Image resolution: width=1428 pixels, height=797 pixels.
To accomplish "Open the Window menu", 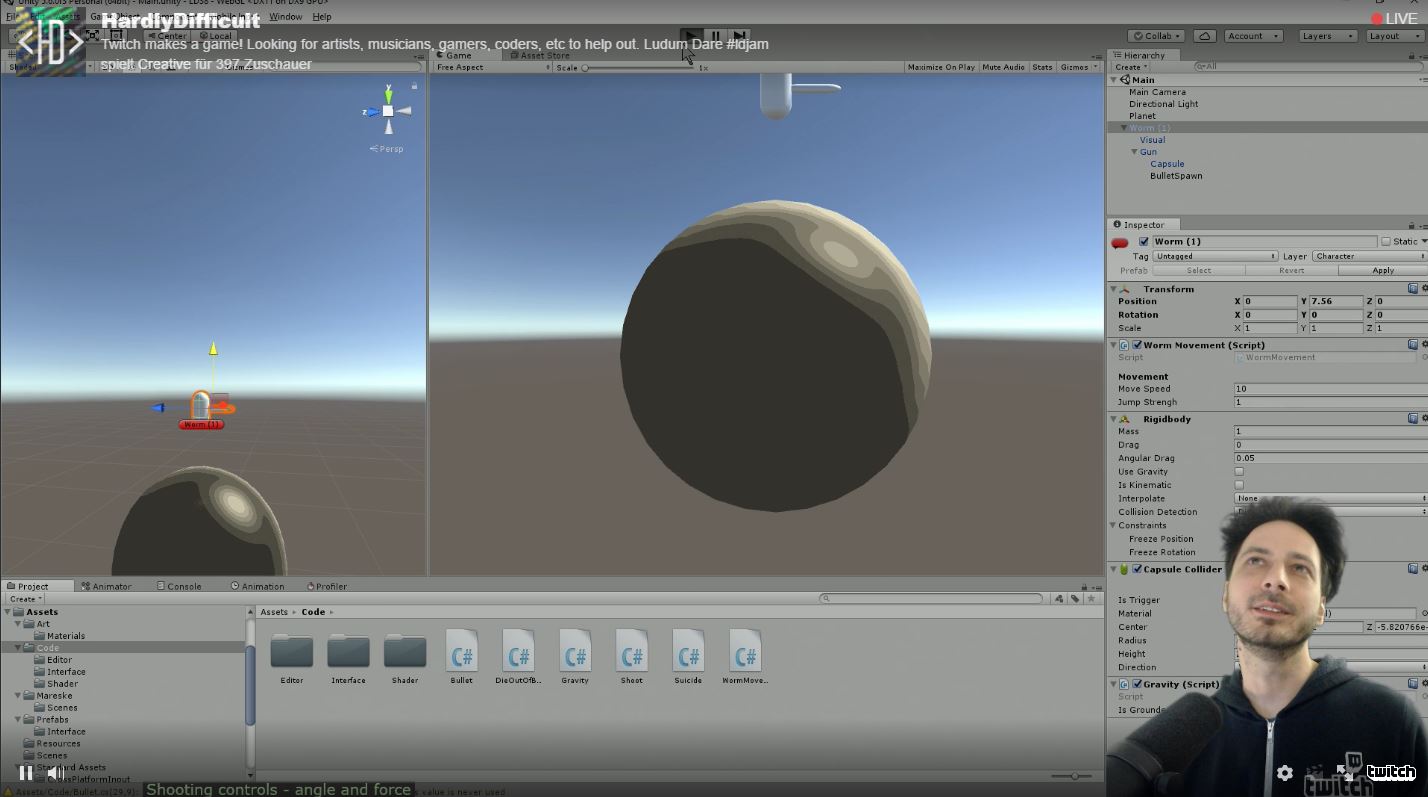I will click(285, 17).
